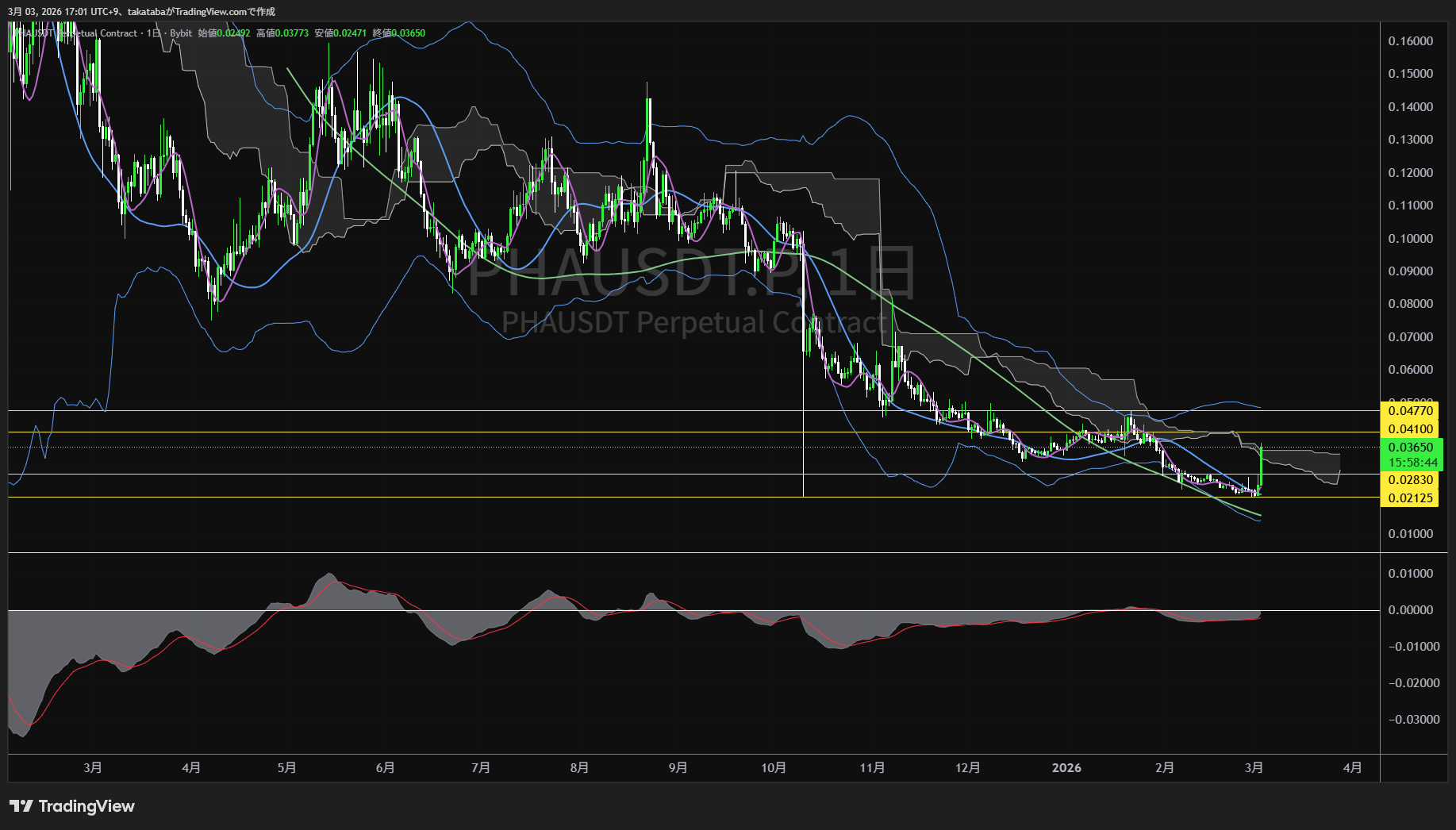Click the 0.00000 zero level on indicator scale
The width and height of the screenshot is (1456, 830).
pyautogui.click(x=1410, y=610)
